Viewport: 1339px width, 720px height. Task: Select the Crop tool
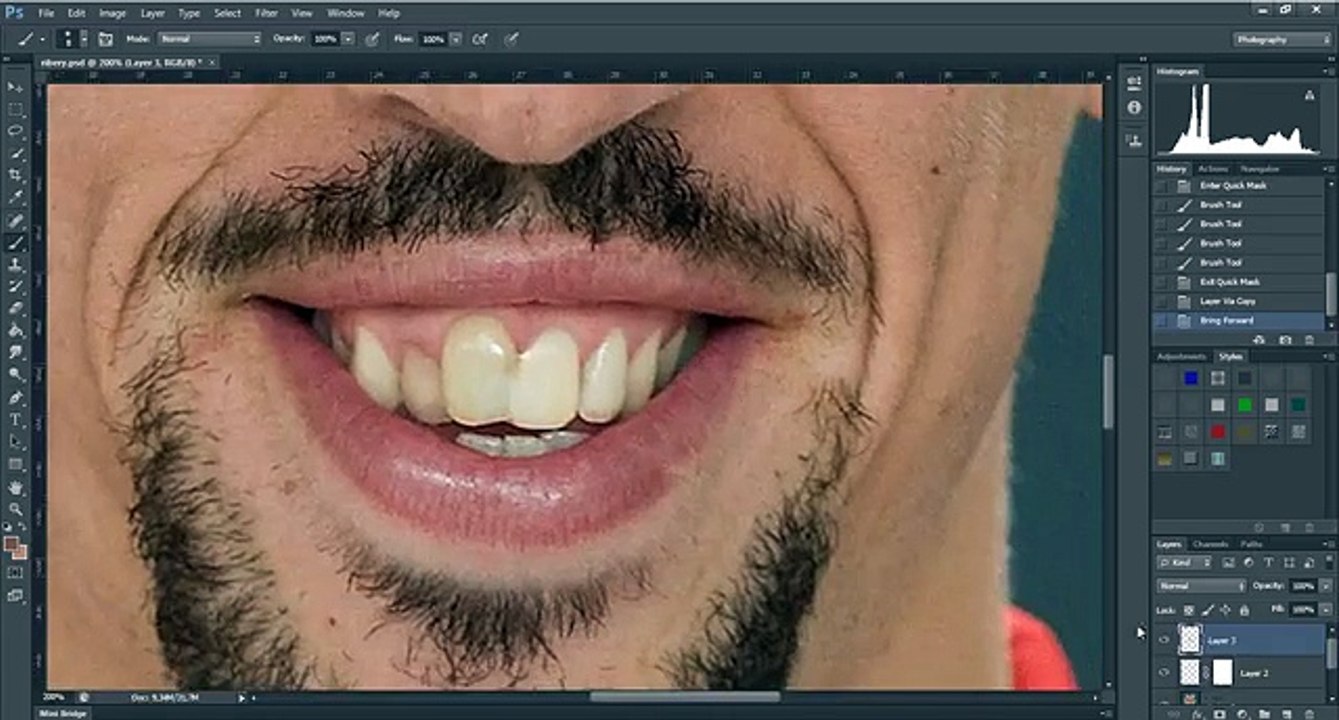(15, 175)
